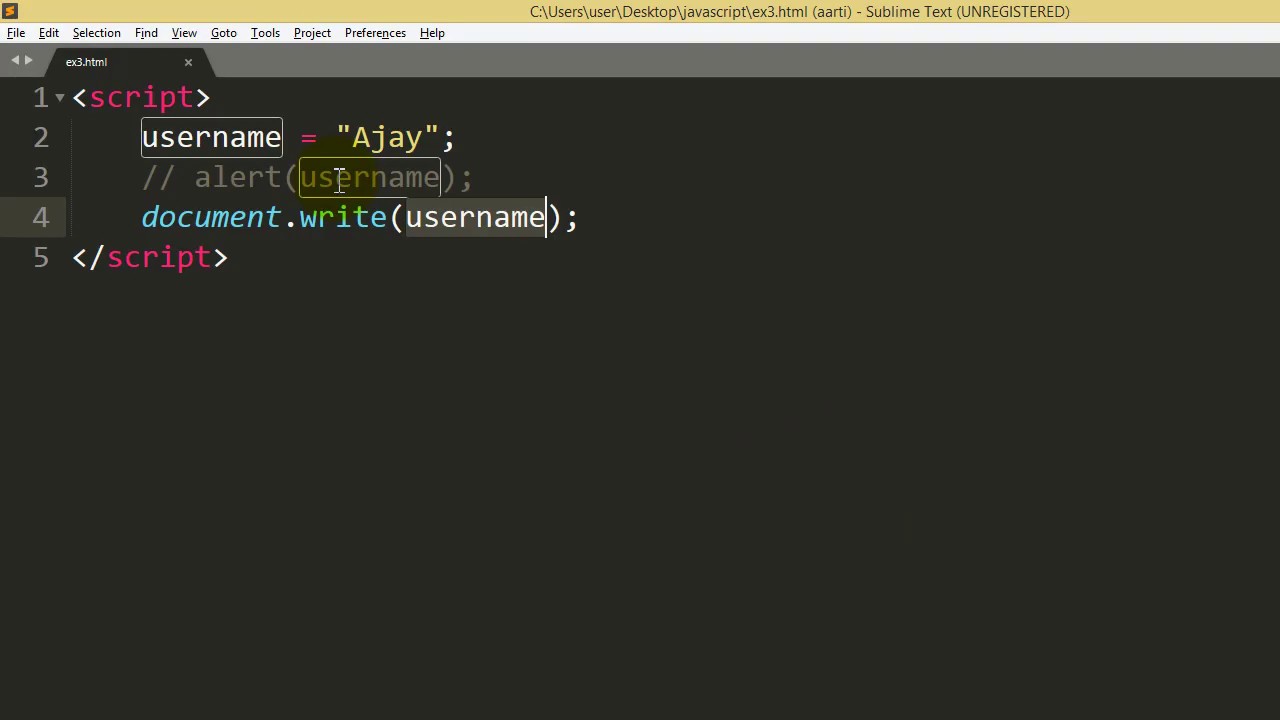1280x720 pixels.
Task: Open the Goto menu
Action: point(224,33)
